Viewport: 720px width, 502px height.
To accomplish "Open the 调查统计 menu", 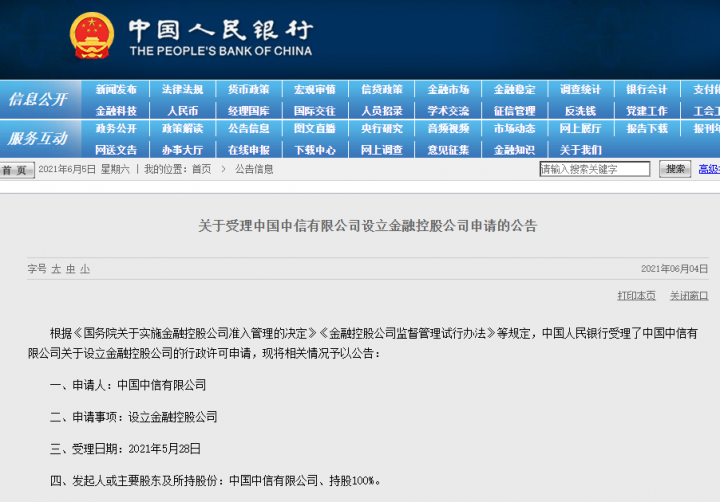I will [580, 90].
